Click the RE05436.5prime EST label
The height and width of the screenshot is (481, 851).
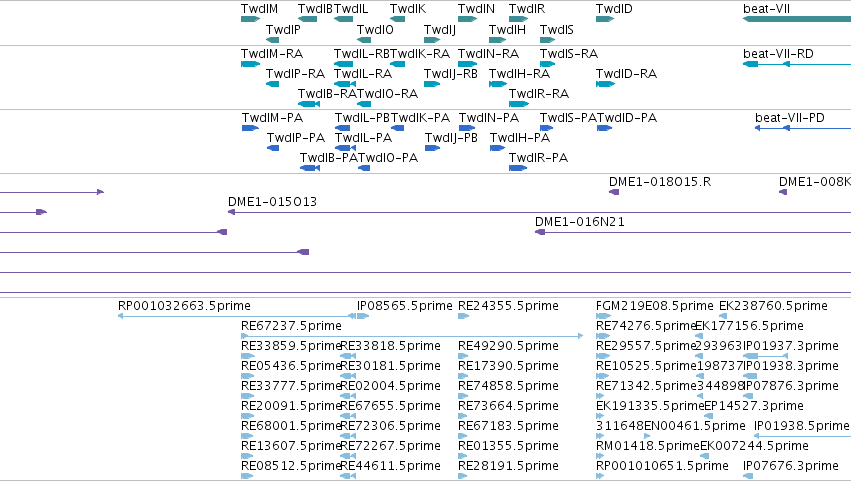pos(291,366)
